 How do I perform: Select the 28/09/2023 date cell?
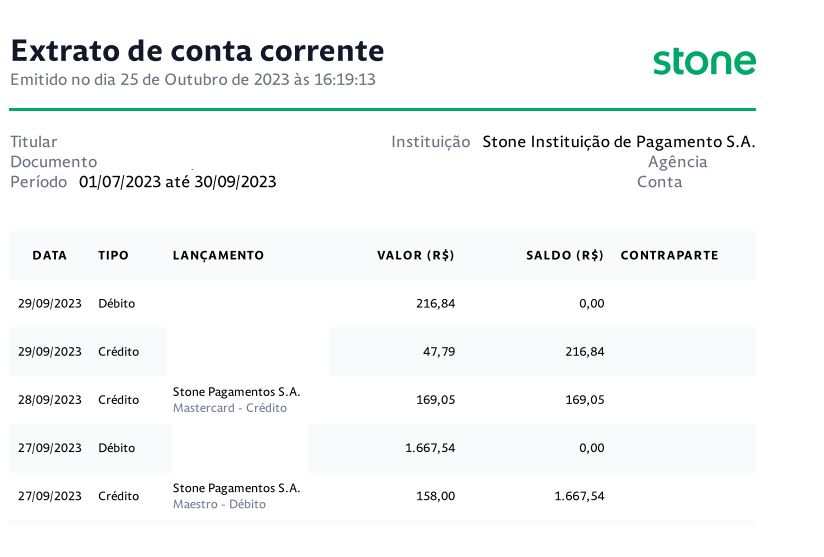point(49,400)
